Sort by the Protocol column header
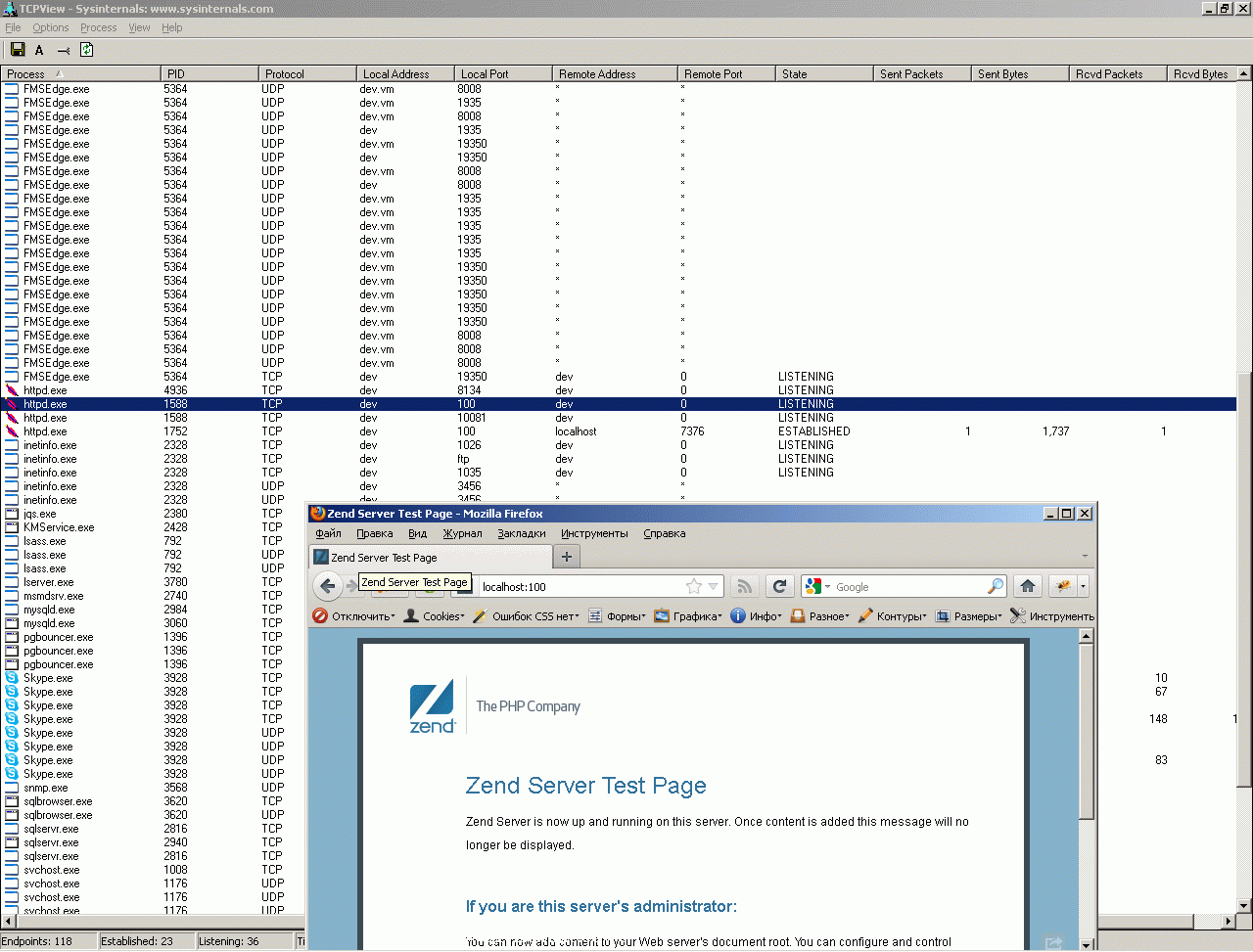The height and width of the screenshot is (952, 1253). pos(307,73)
